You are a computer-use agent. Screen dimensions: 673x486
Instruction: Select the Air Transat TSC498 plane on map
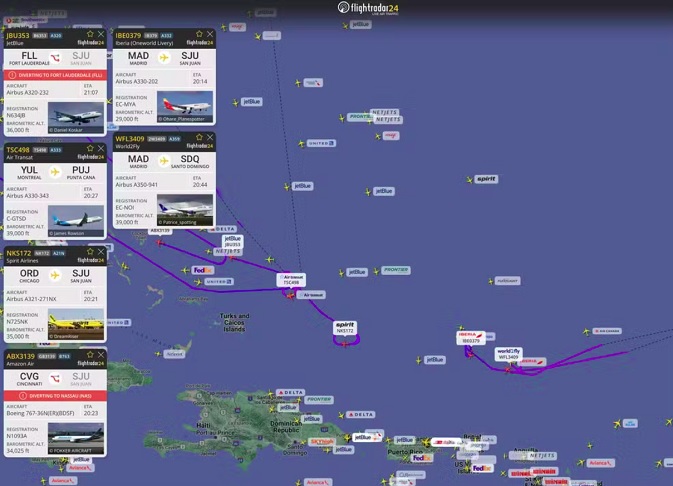(291, 293)
